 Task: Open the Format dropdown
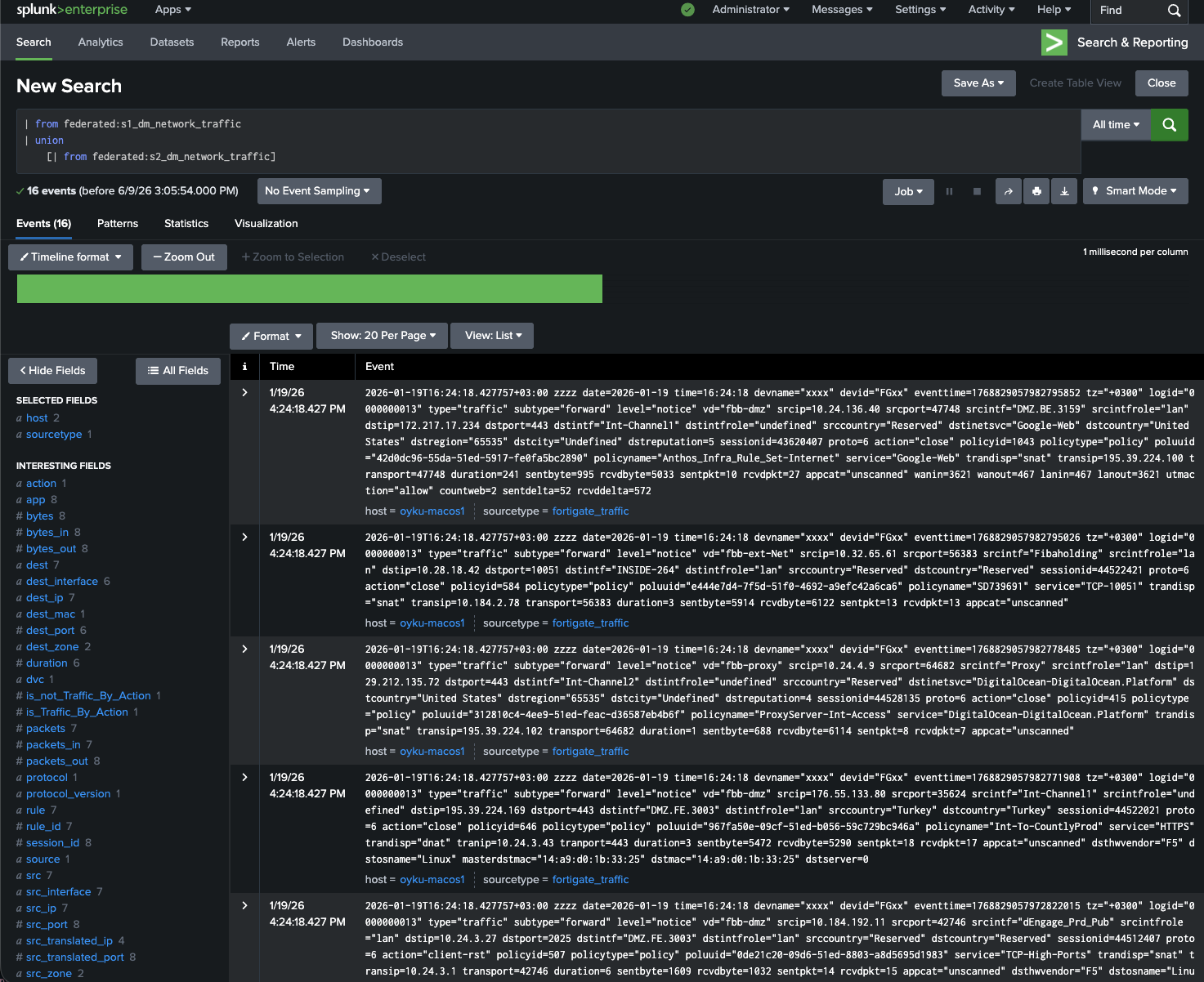271,336
